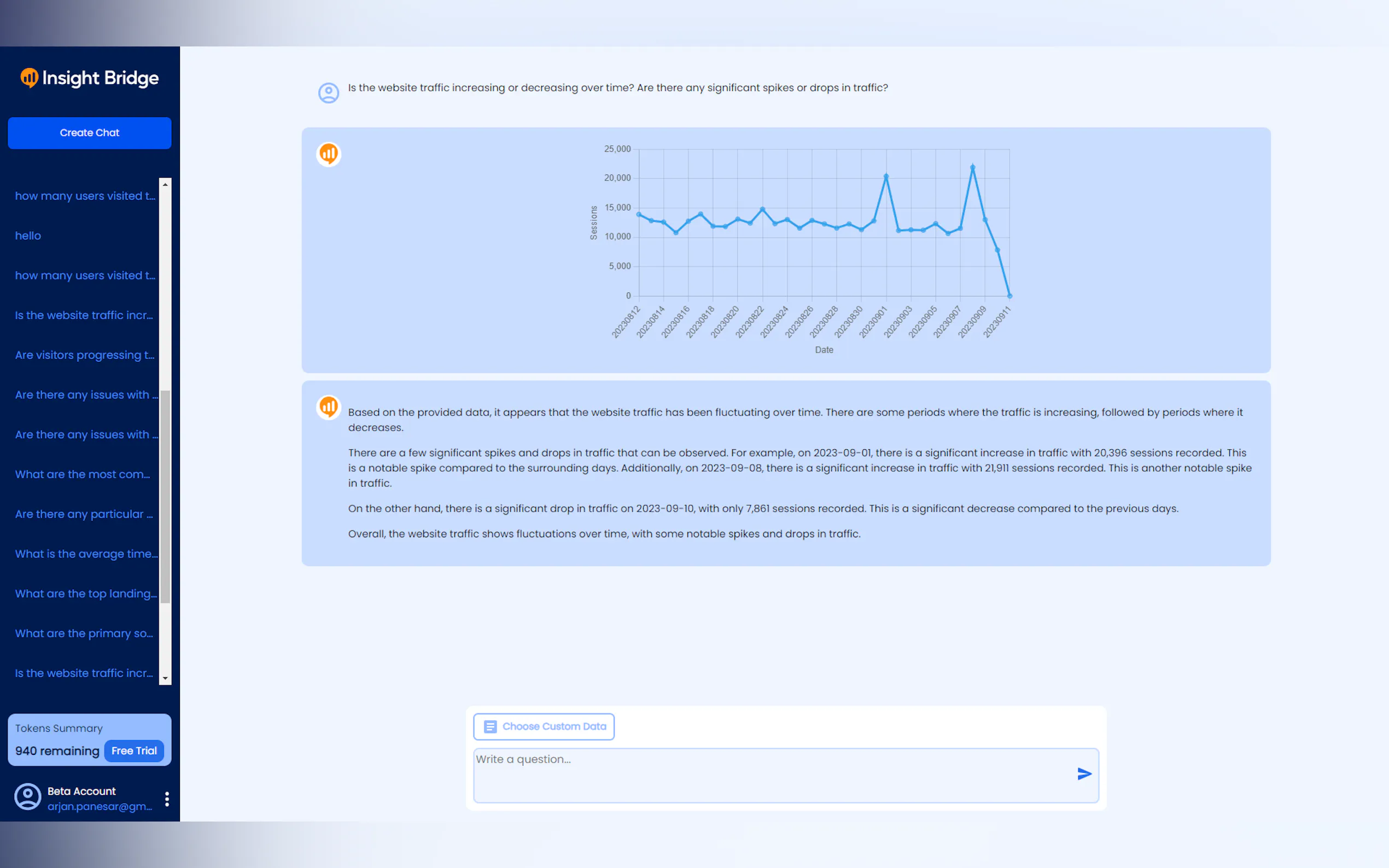Click the bot icon beside the chart
This screenshot has width=1389, height=868.
(329, 154)
